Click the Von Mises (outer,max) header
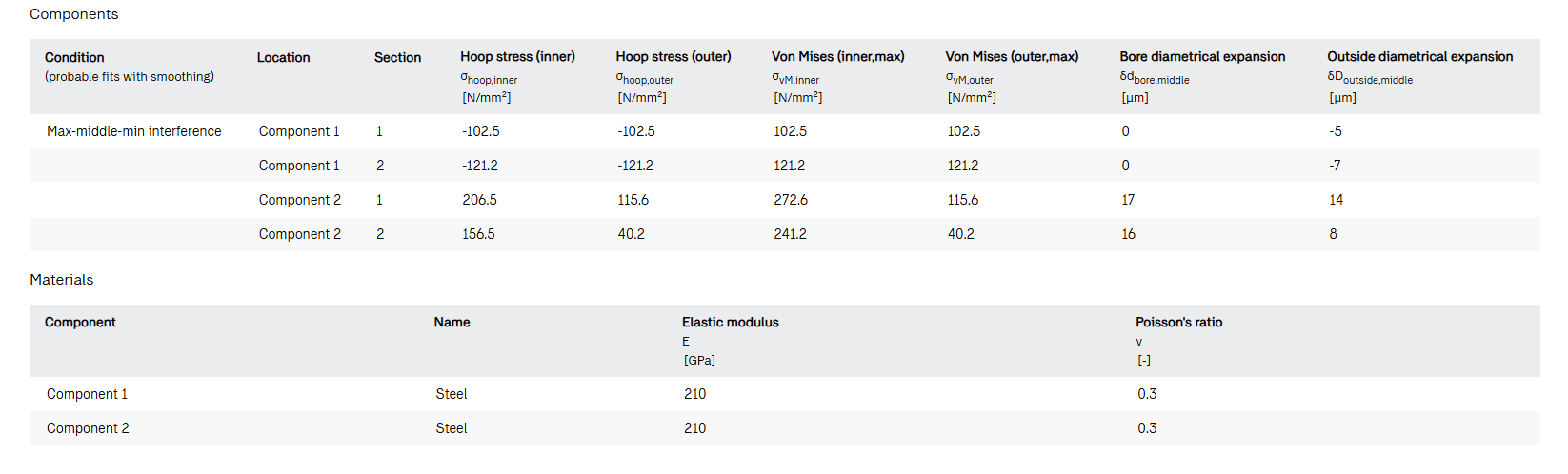The width and height of the screenshot is (1568, 474). coord(1012,57)
